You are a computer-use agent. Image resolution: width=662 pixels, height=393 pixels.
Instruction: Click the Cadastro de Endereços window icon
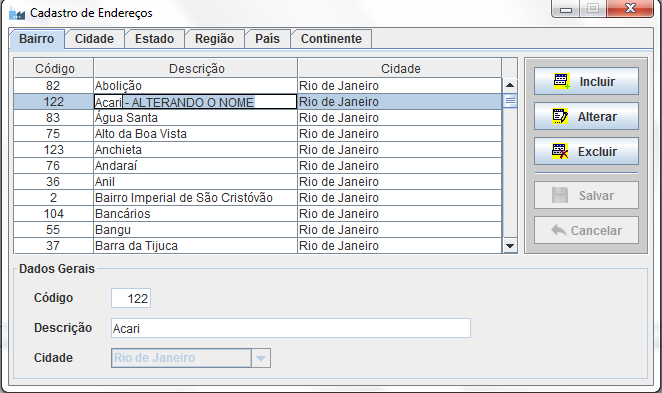pyautogui.click(x=17, y=14)
